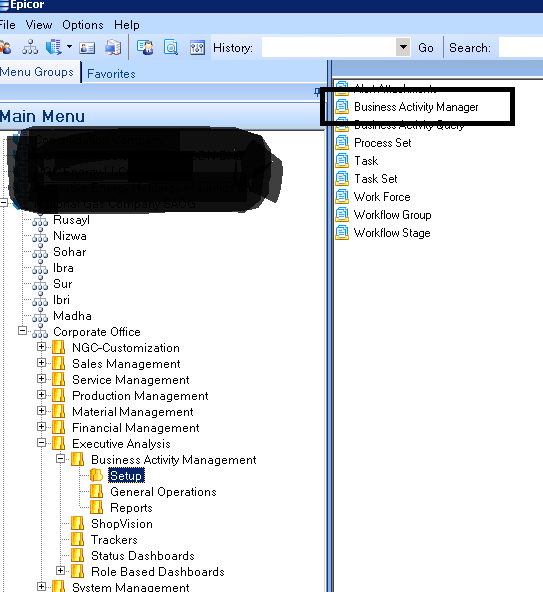Switch to the Menu Groups tab
This screenshot has width=543, height=592.
click(x=37, y=72)
